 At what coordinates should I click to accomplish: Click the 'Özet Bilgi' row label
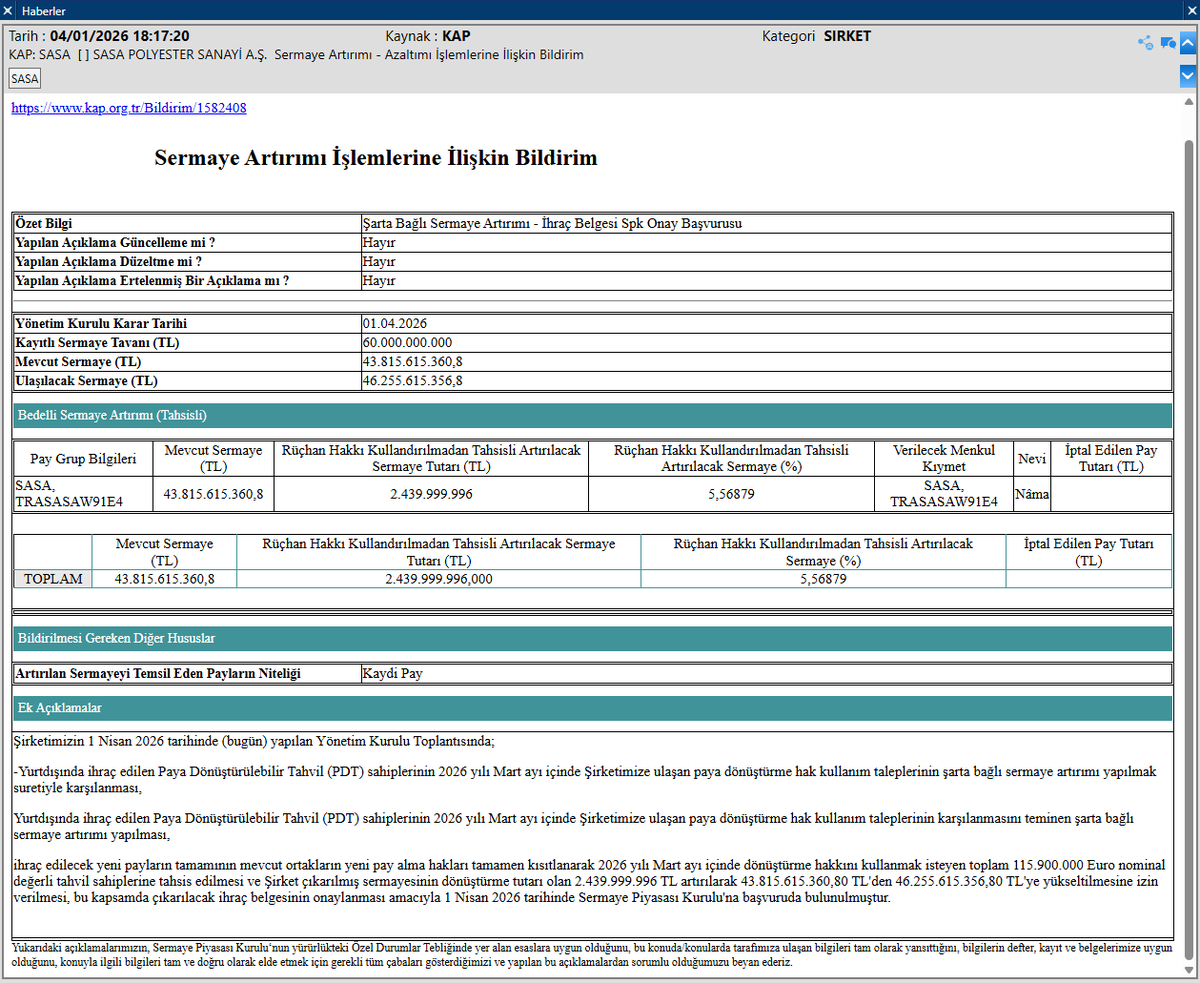click(44, 224)
